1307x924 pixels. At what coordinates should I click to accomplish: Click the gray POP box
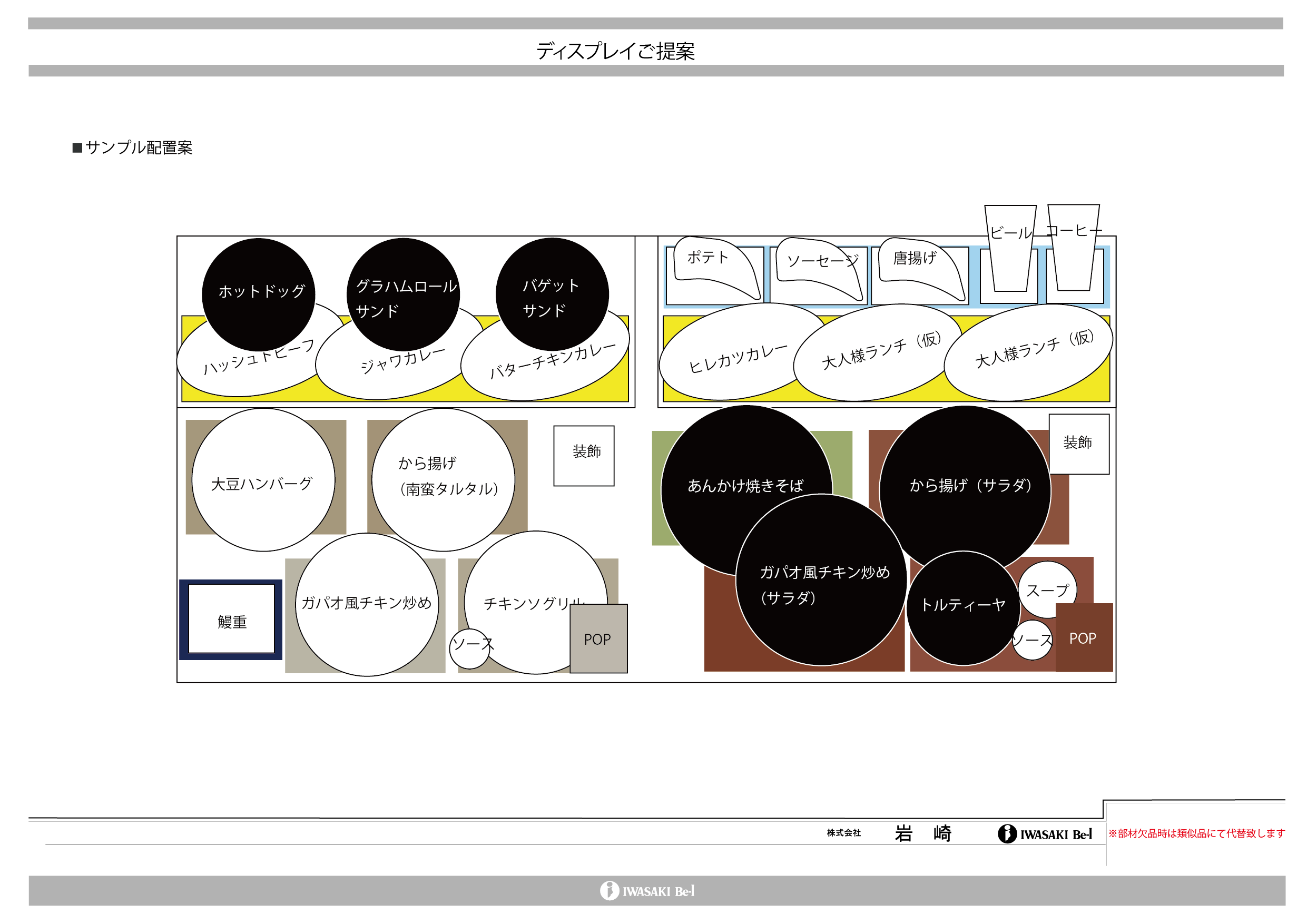[x=598, y=638]
